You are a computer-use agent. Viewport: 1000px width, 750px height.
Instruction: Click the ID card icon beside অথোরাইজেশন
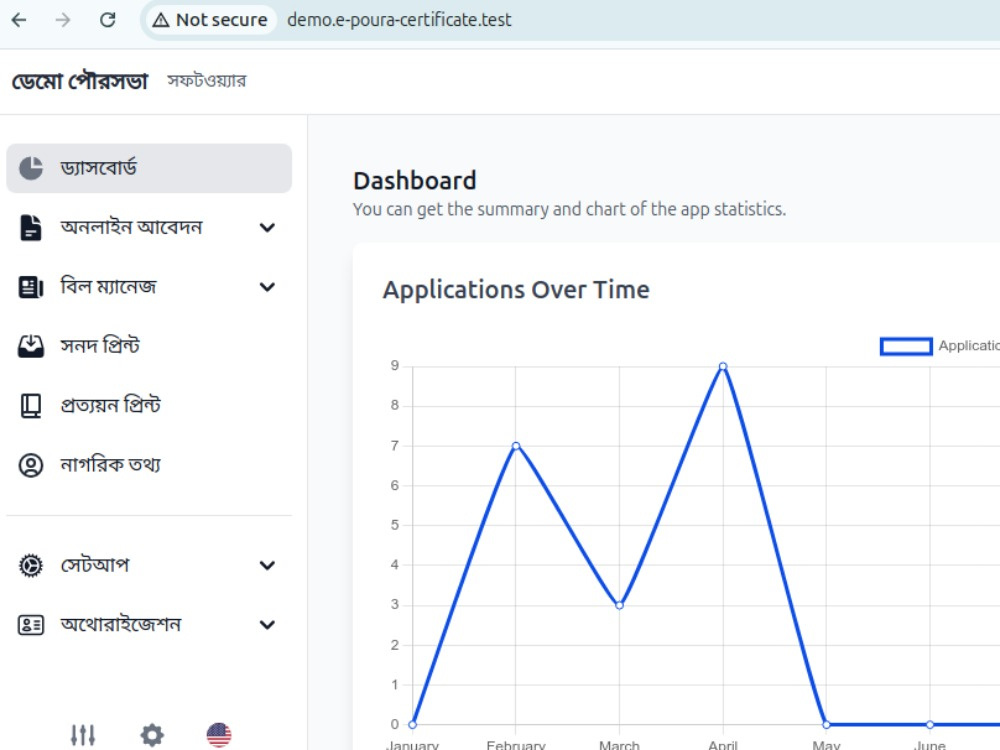coord(31,624)
